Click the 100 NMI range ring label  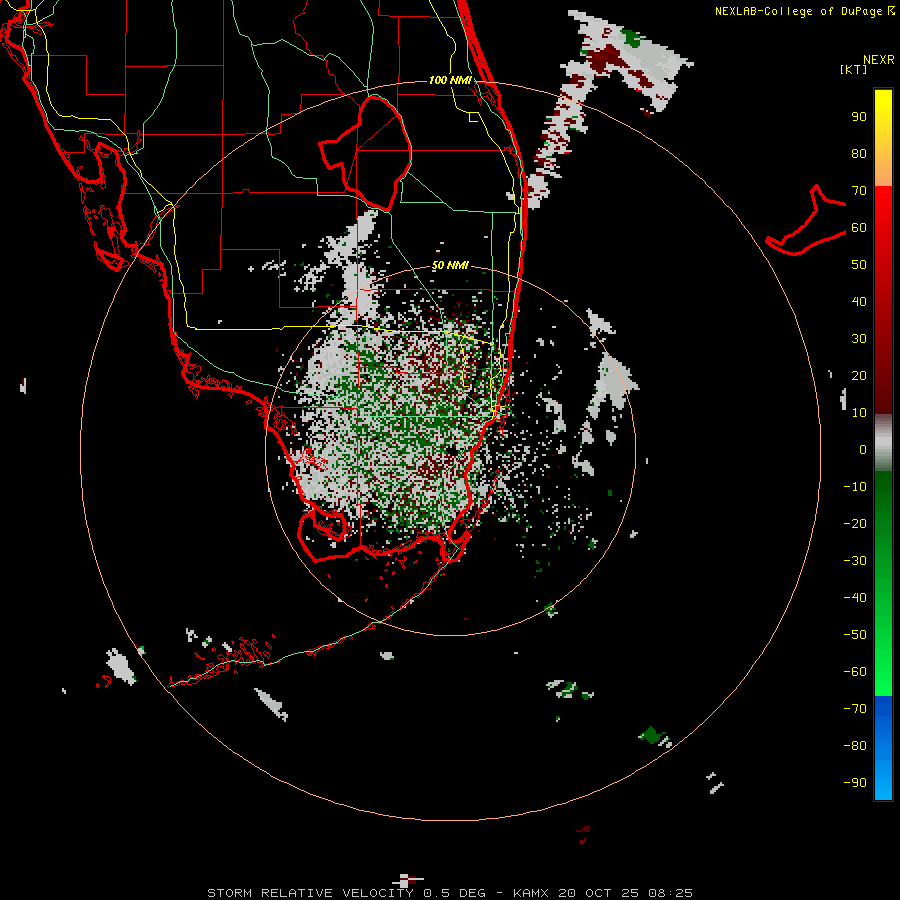click(450, 80)
